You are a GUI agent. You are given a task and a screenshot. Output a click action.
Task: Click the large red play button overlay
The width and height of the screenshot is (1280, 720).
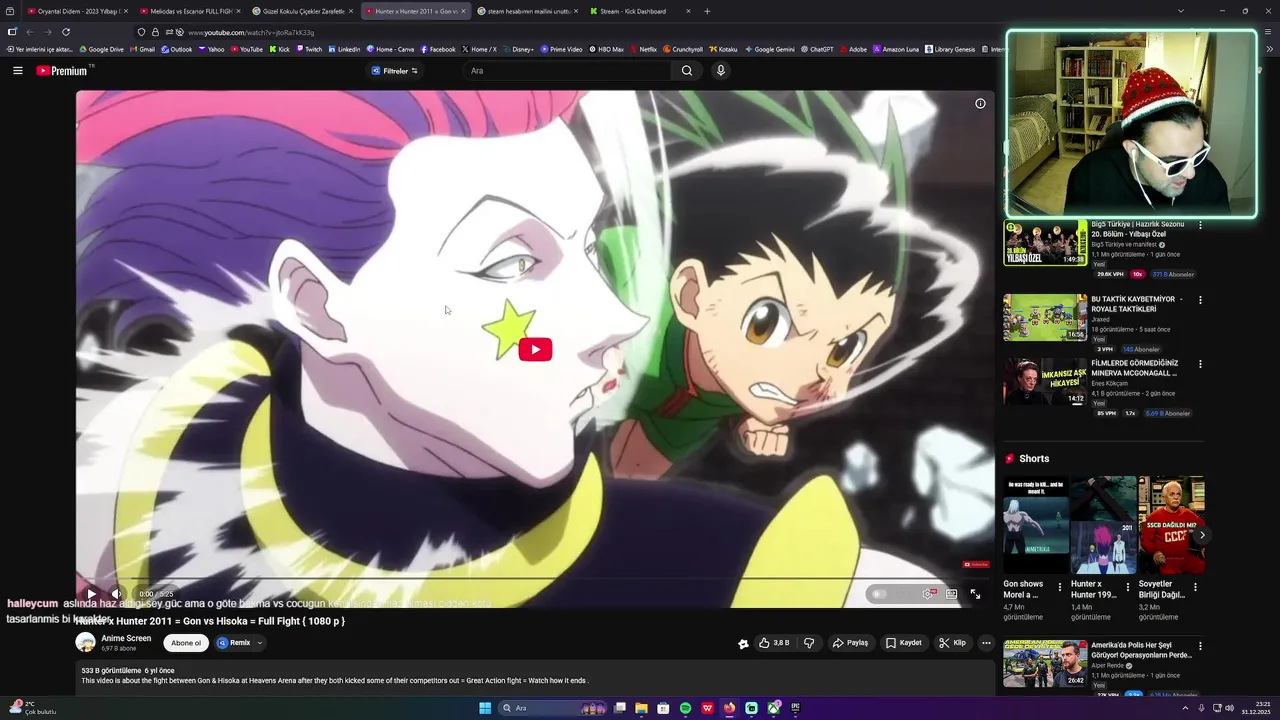point(535,349)
